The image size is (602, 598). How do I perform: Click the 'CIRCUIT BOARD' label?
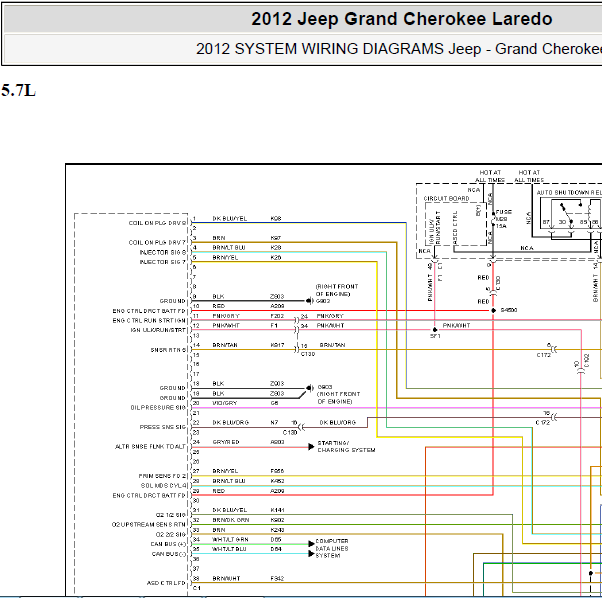point(446,198)
